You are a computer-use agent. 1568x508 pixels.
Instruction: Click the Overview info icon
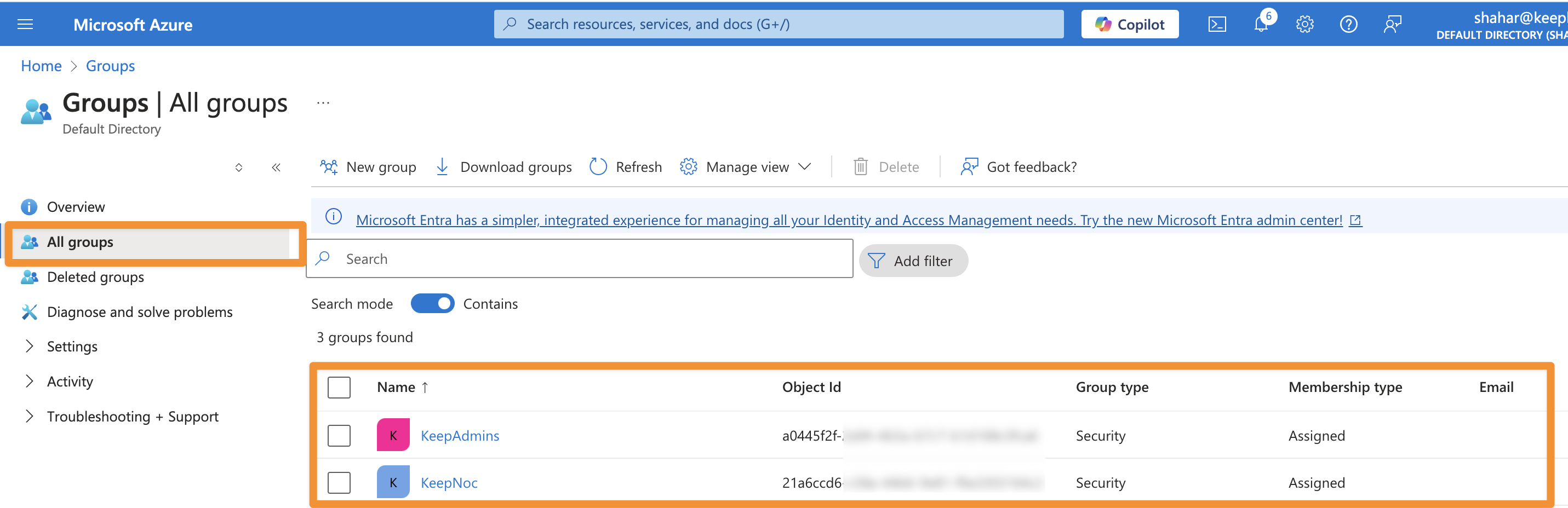tap(28, 207)
